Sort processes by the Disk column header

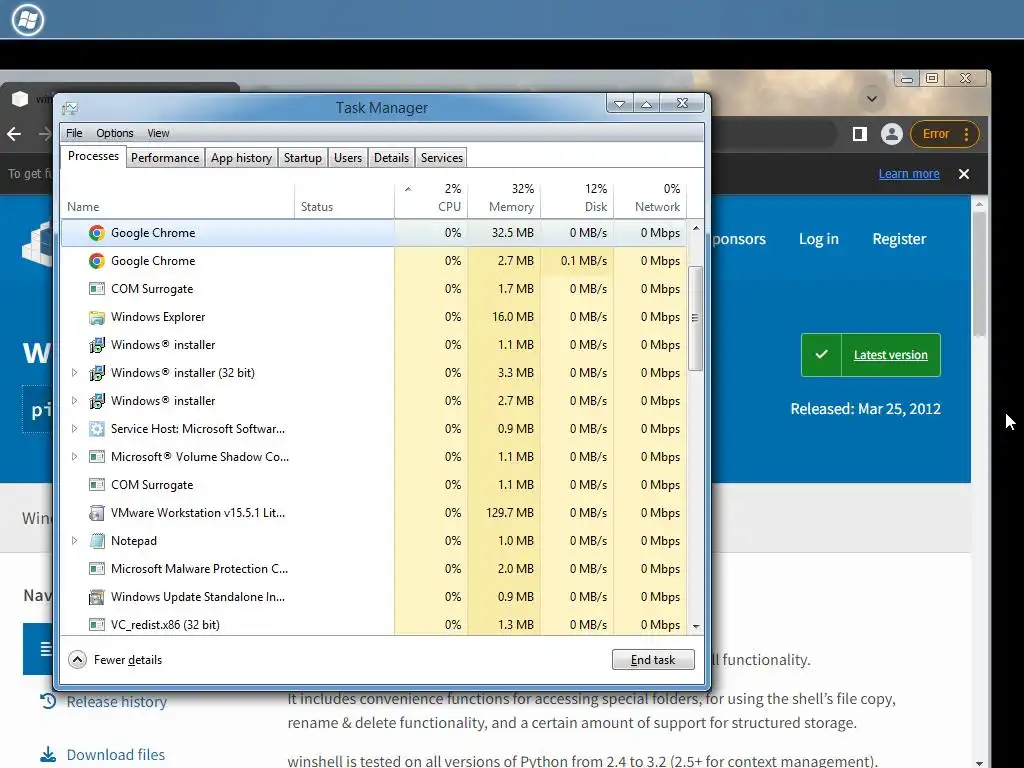[577, 198]
